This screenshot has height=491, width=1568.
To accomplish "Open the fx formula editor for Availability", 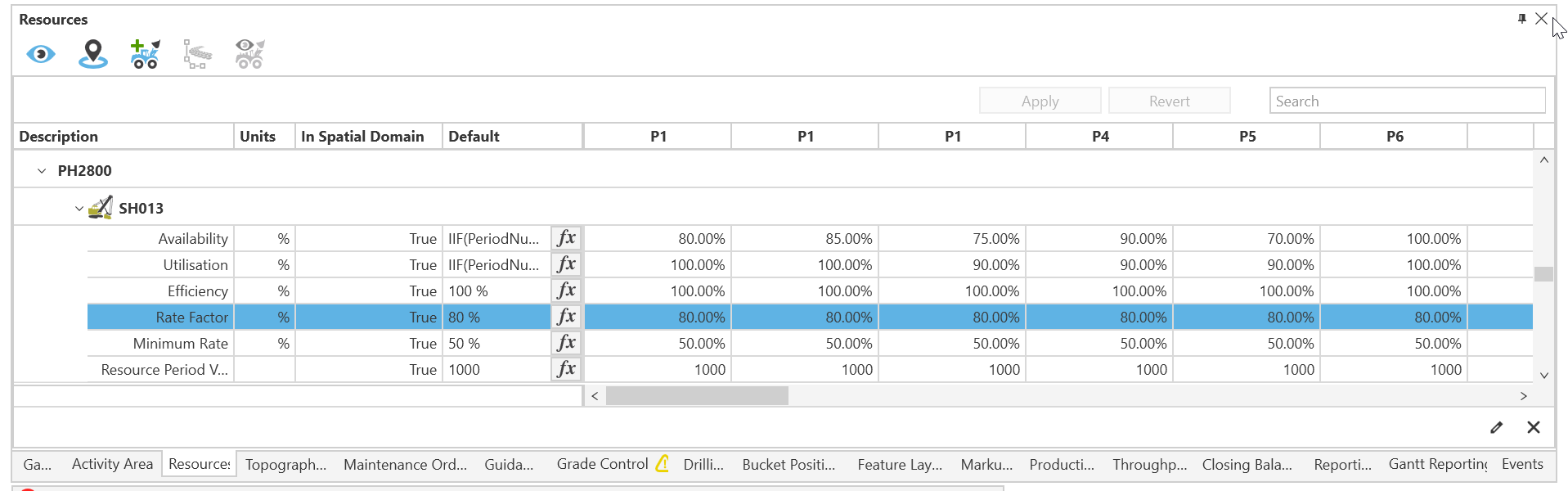I will click(x=566, y=238).
